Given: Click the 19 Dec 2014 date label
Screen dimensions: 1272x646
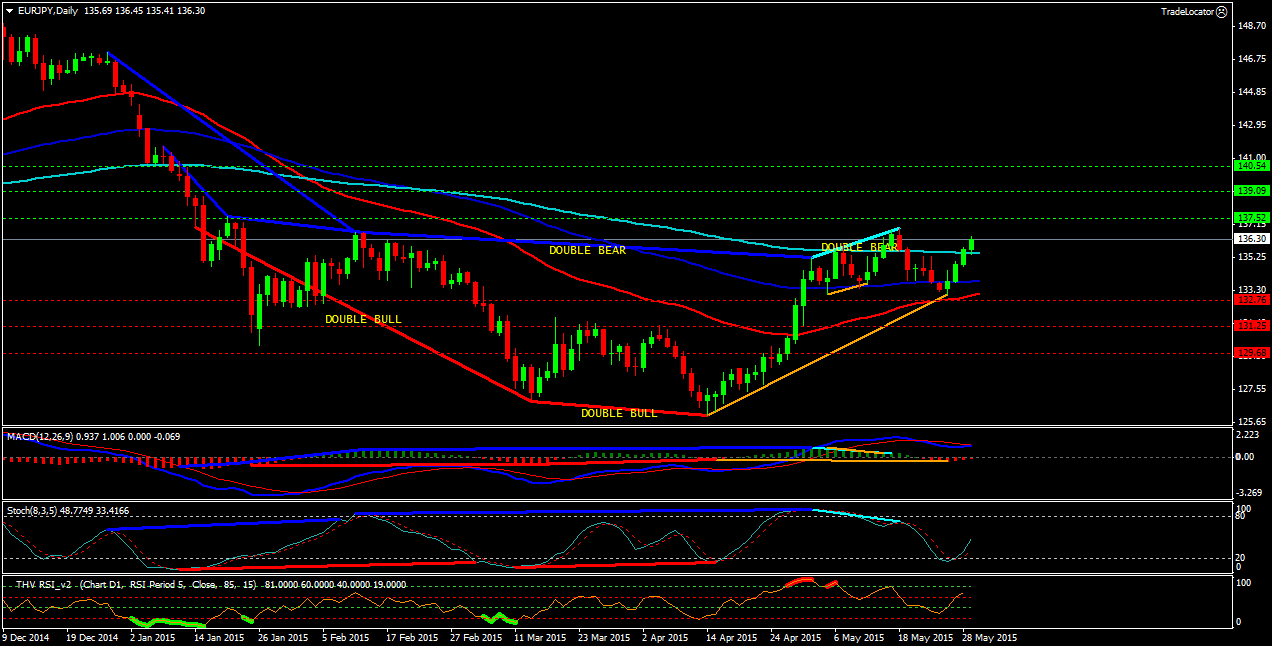Looking at the screenshot, I should [x=92, y=637].
